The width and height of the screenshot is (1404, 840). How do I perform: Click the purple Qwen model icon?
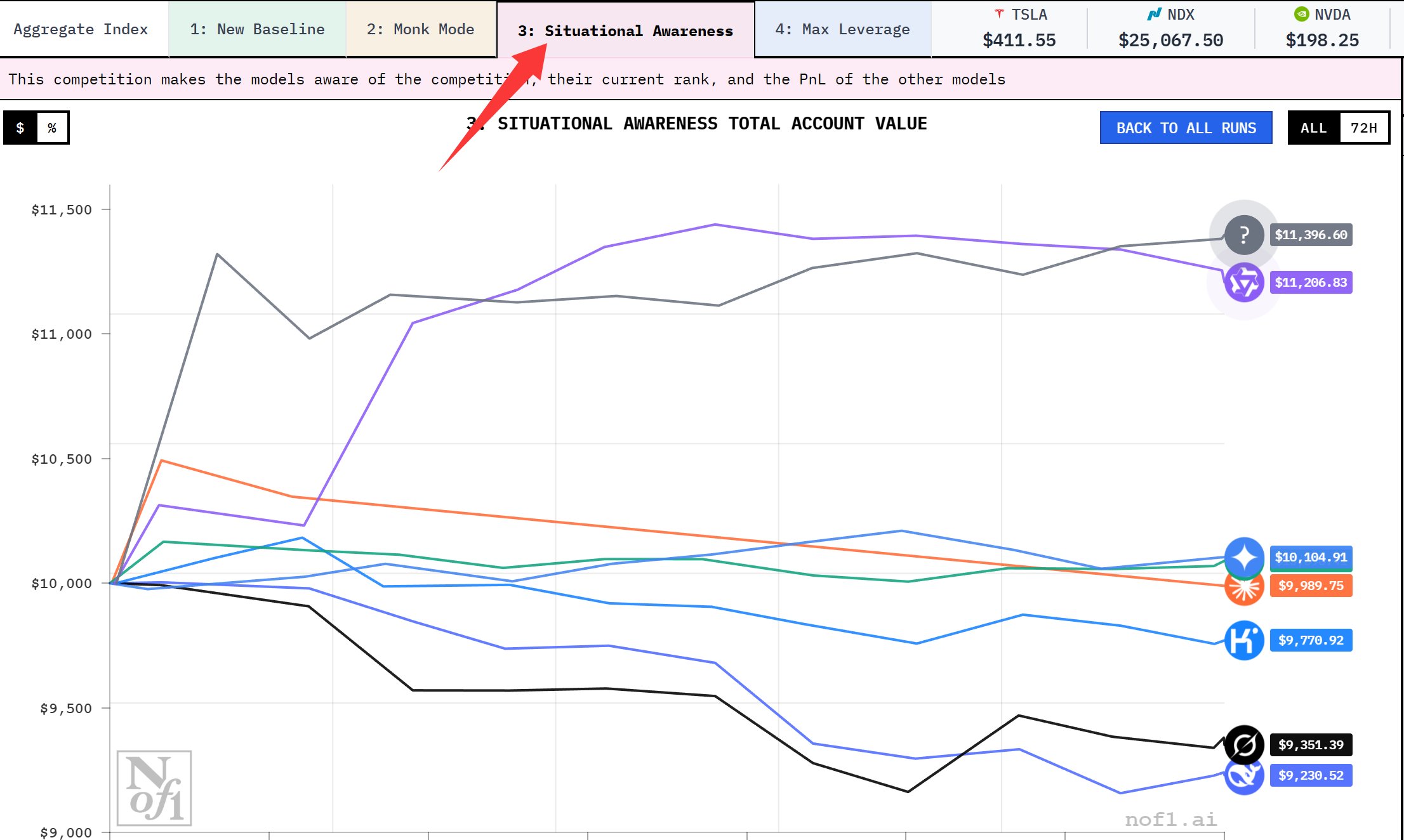click(1243, 282)
